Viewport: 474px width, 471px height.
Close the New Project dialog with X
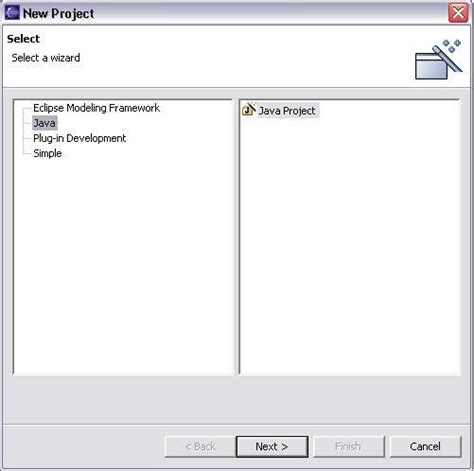pyautogui.click(x=458, y=13)
